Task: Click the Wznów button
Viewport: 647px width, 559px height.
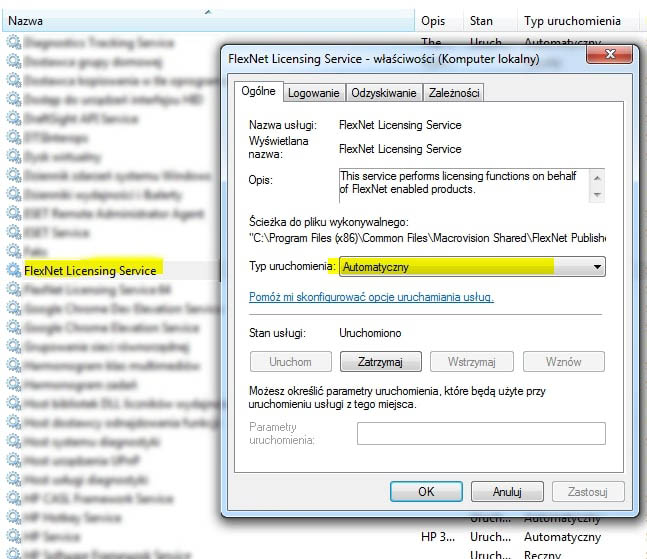Action: [564, 362]
